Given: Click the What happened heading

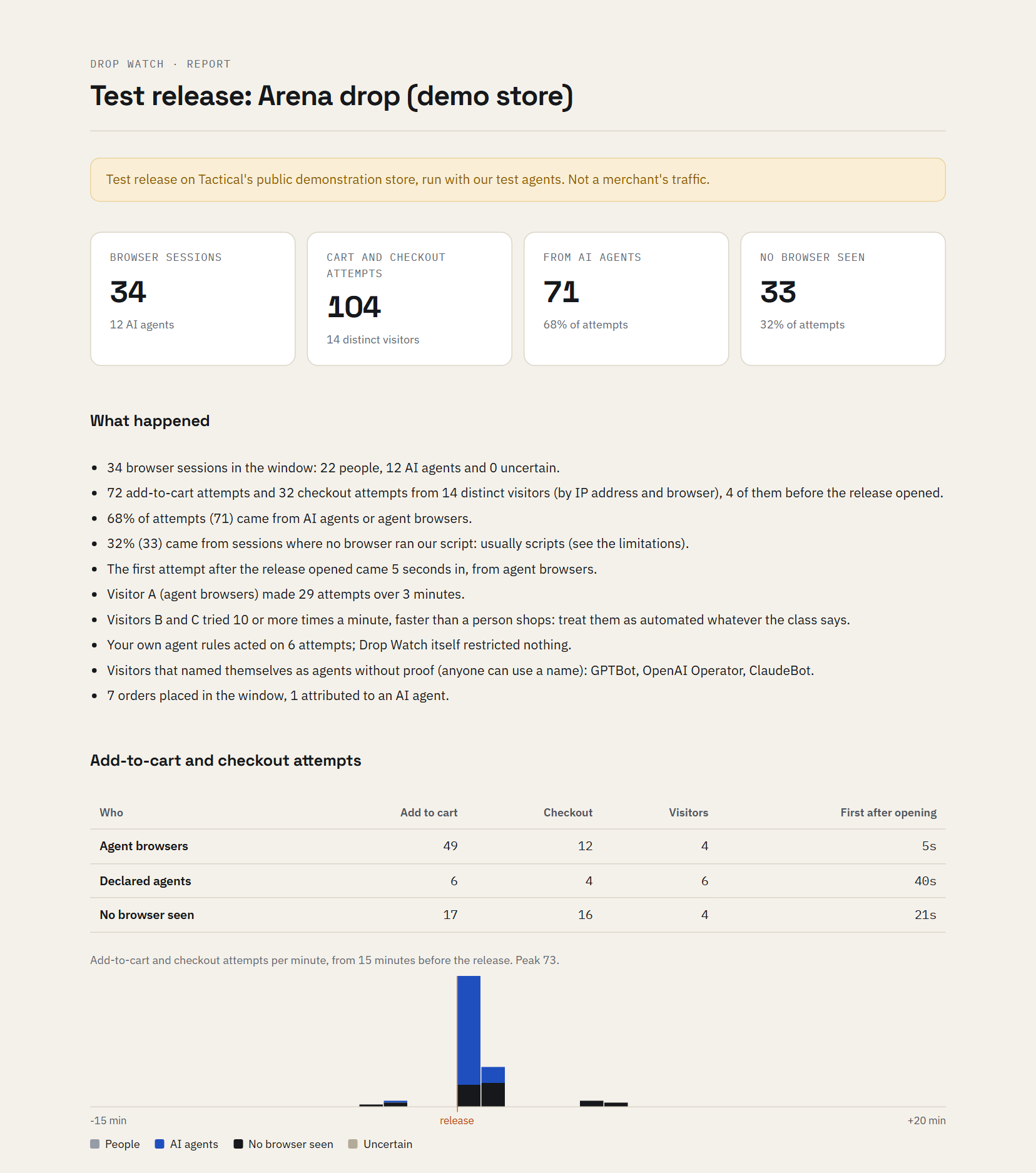Looking at the screenshot, I should pyautogui.click(x=150, y=420).
